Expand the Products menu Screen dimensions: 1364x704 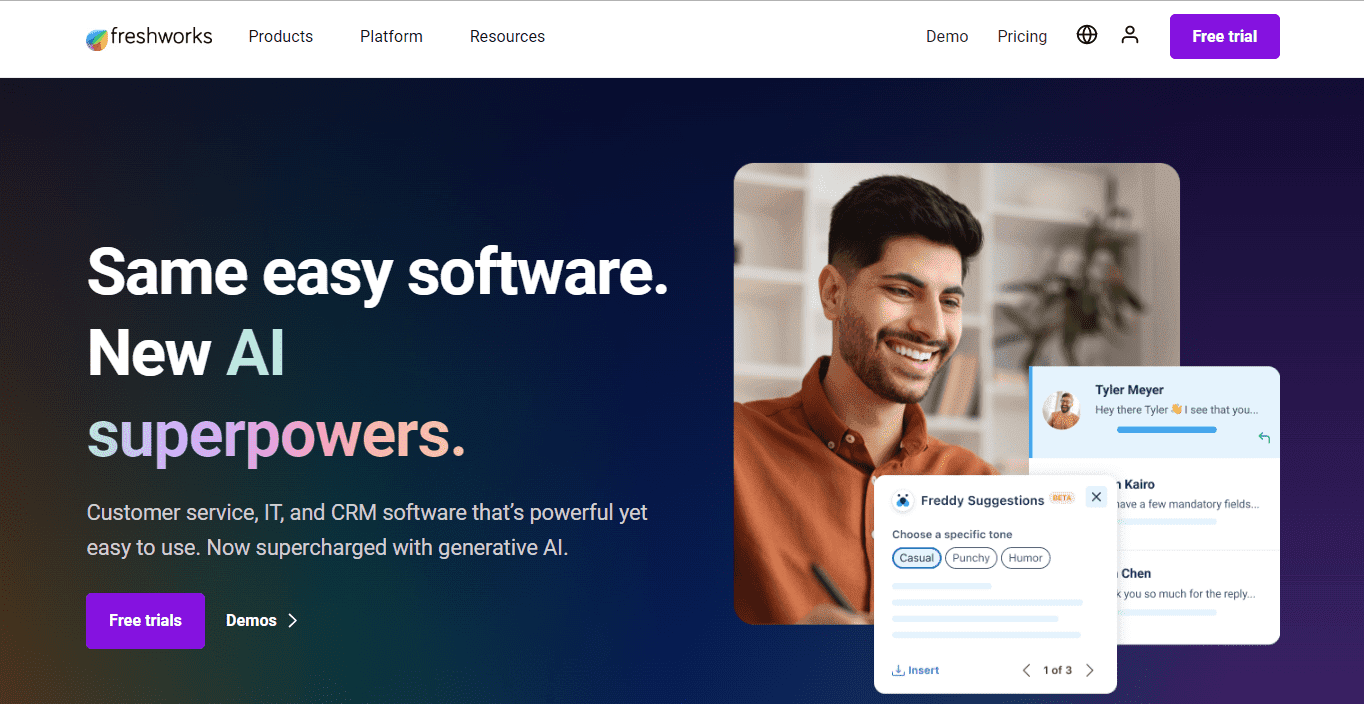(x=281, y=36)
